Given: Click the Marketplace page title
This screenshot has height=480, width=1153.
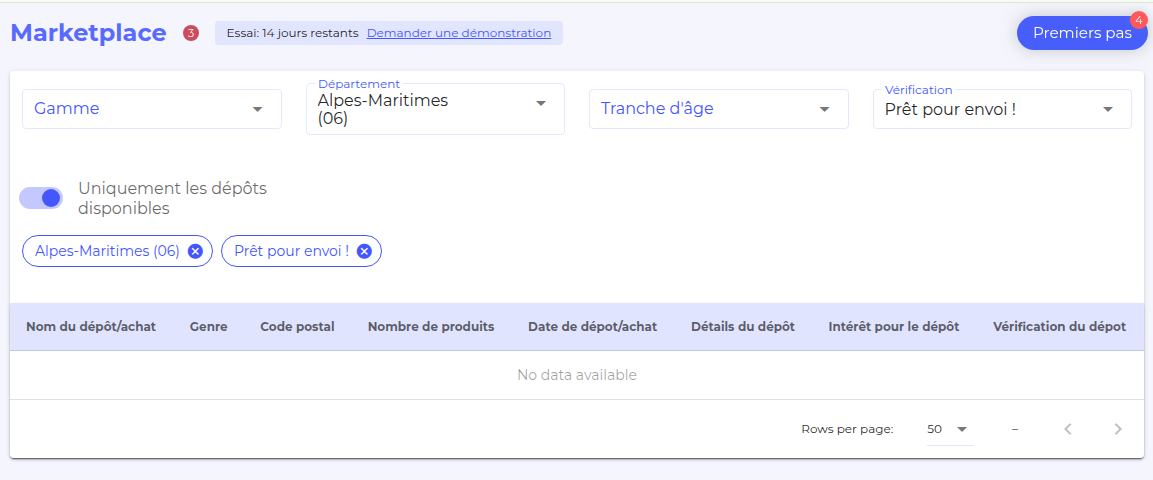Looking at the screenshot, I should coord(88,33).
